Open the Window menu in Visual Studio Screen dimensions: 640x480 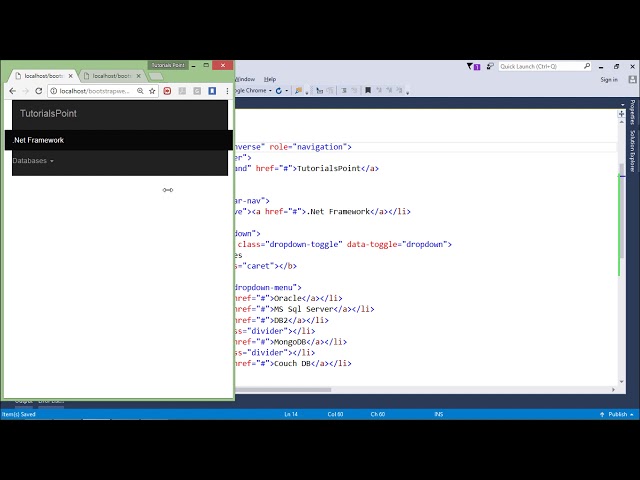click(245, 79)
